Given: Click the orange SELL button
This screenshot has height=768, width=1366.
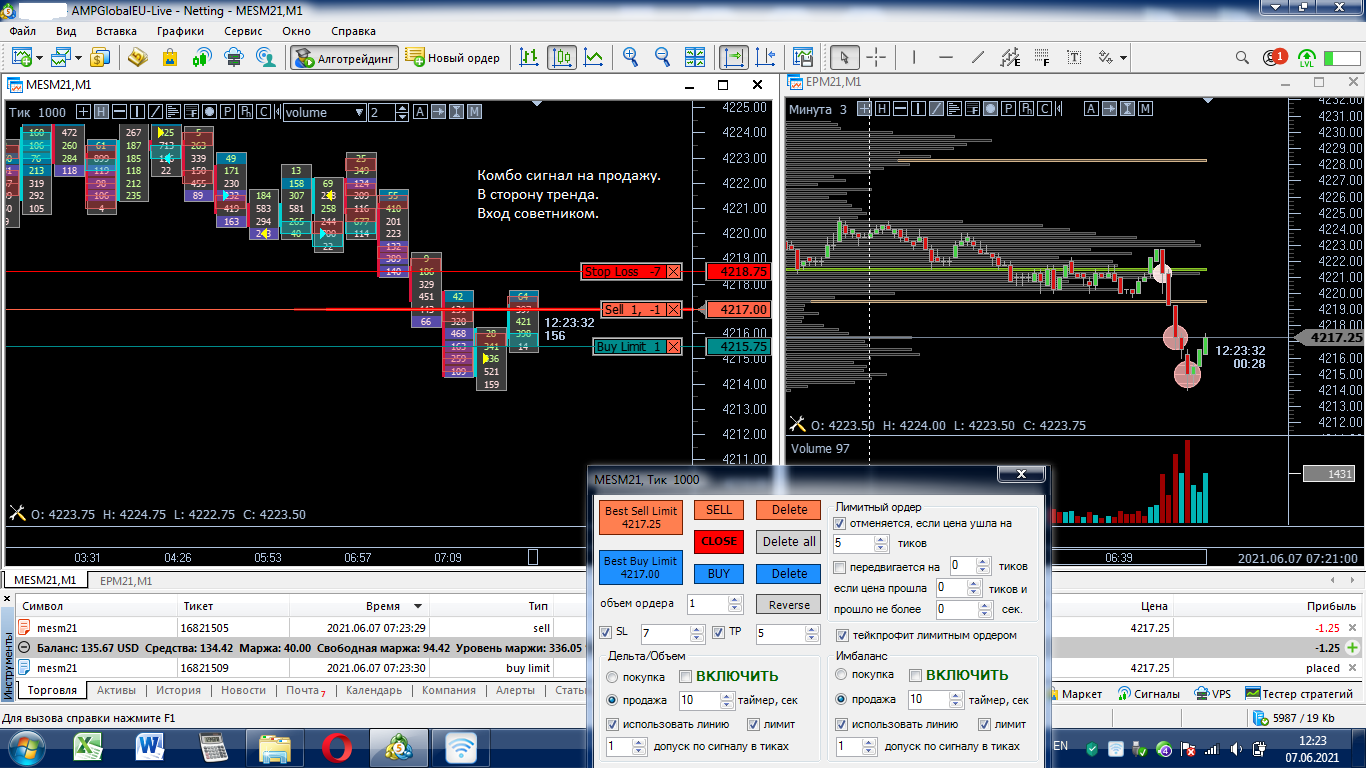Looking at the screenshot, I should (x=719, y=510).
